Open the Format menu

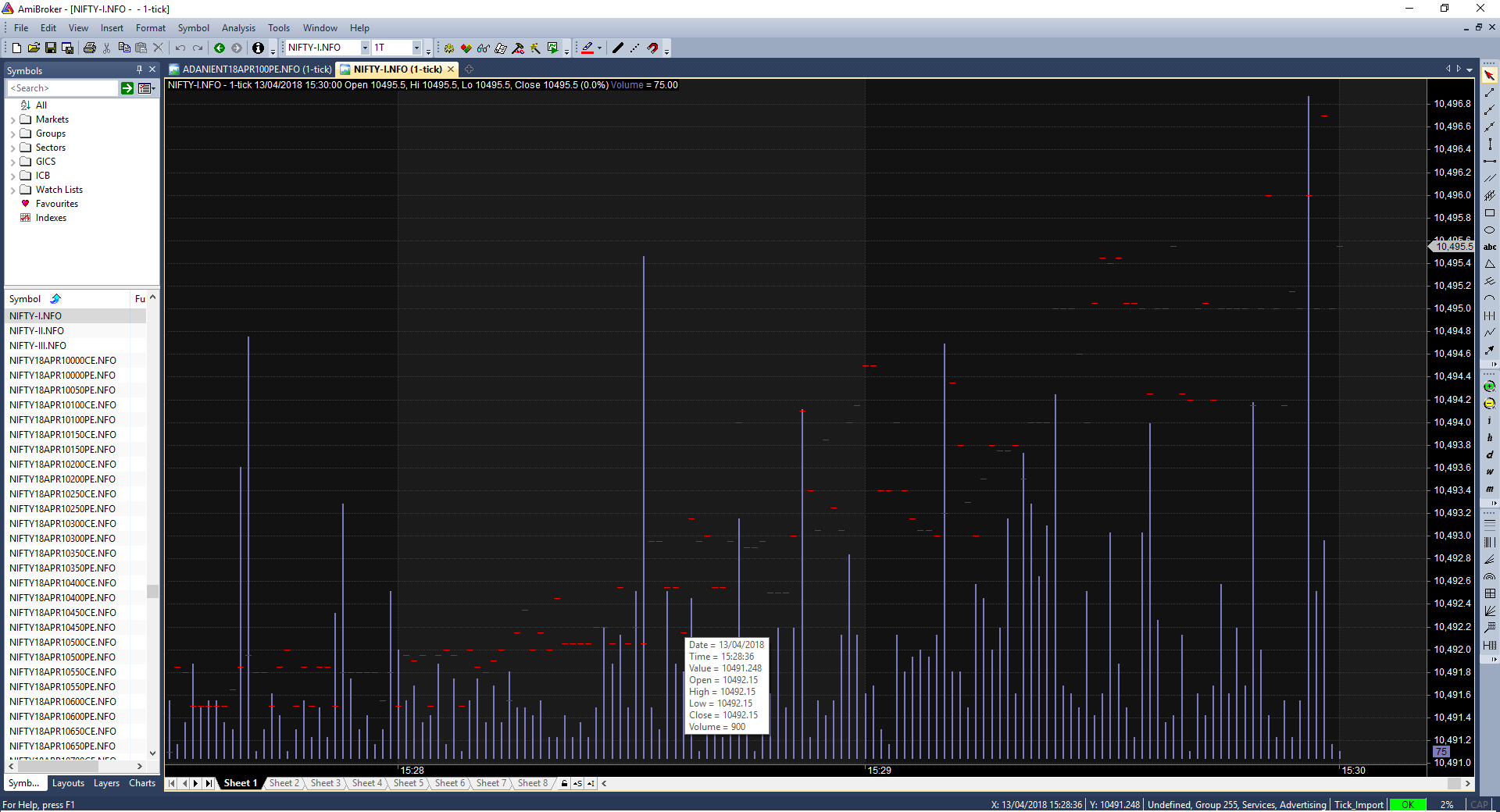pos(151,28)
